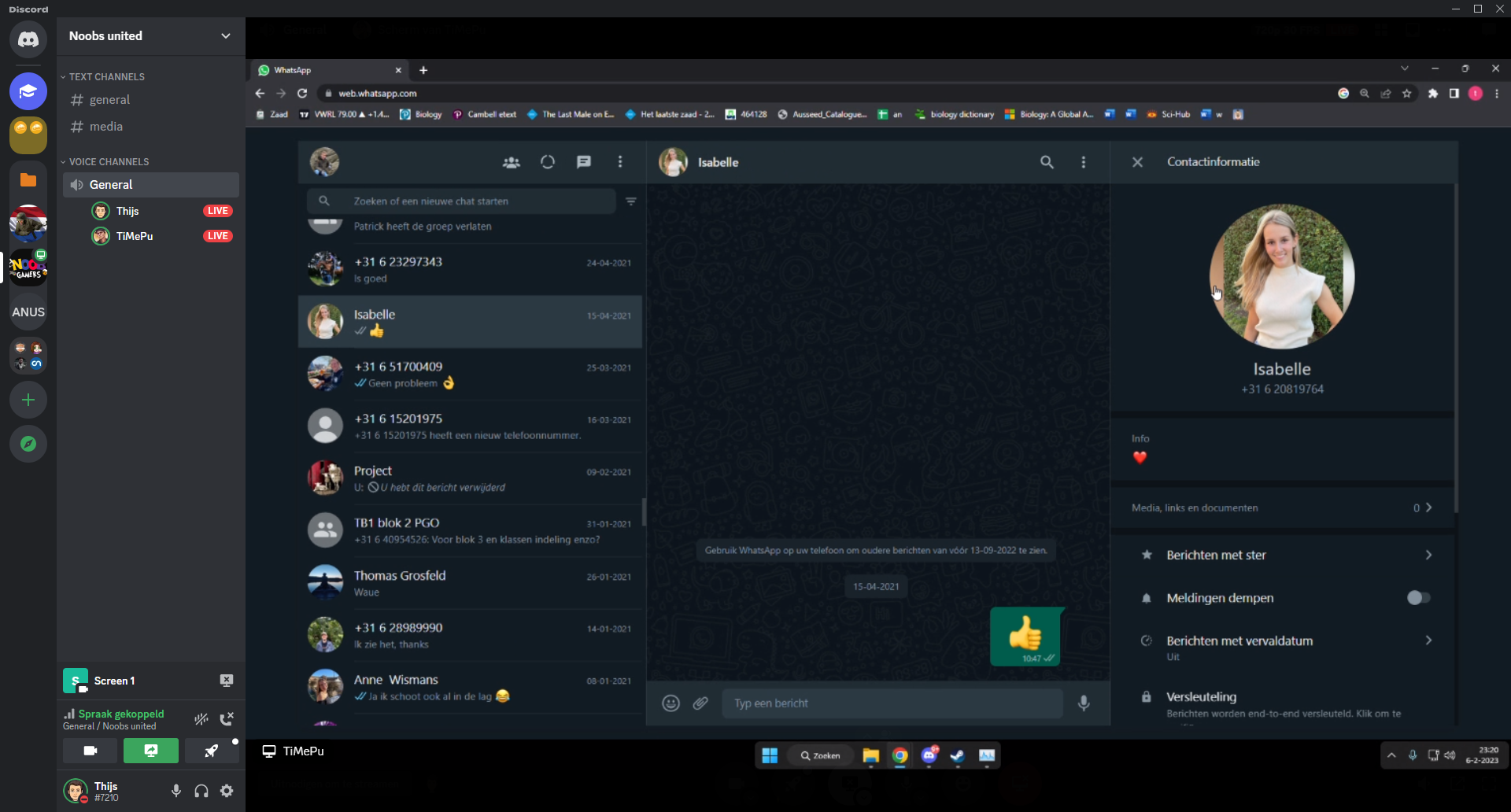This screenshot has height=812, width=1511.
Task: Open noise suppression settings icon
Action: point(201,718)
